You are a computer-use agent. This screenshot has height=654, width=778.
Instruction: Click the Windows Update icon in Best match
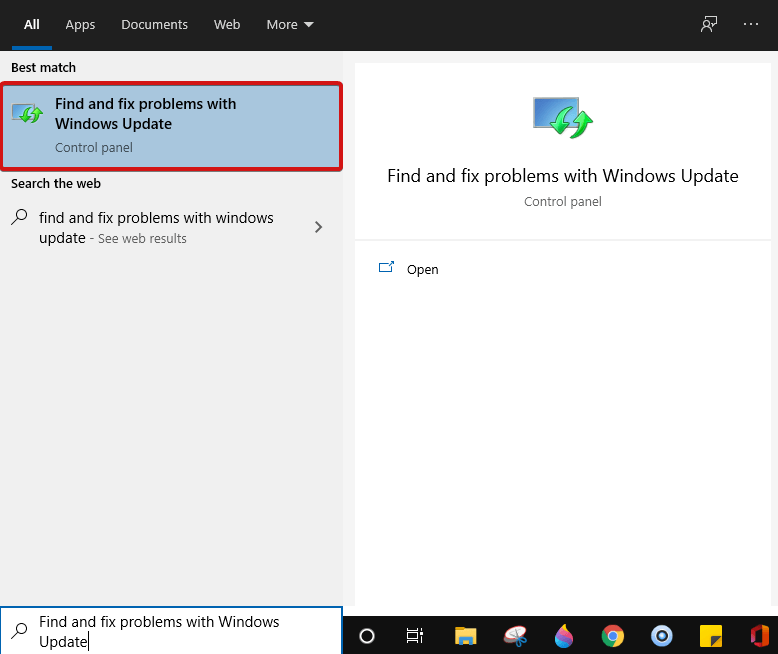27,113
